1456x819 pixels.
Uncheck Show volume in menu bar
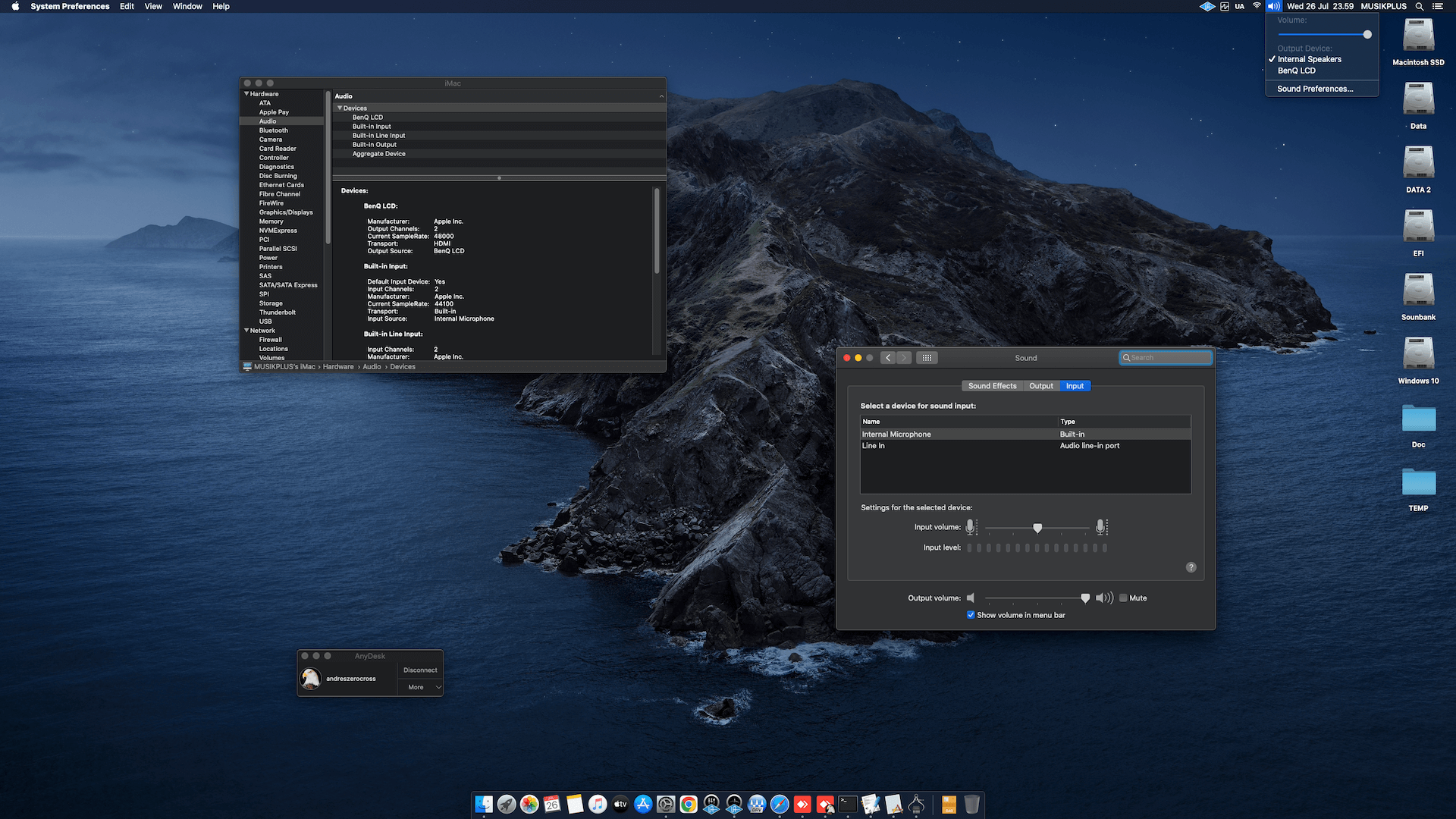pos(971,615)
